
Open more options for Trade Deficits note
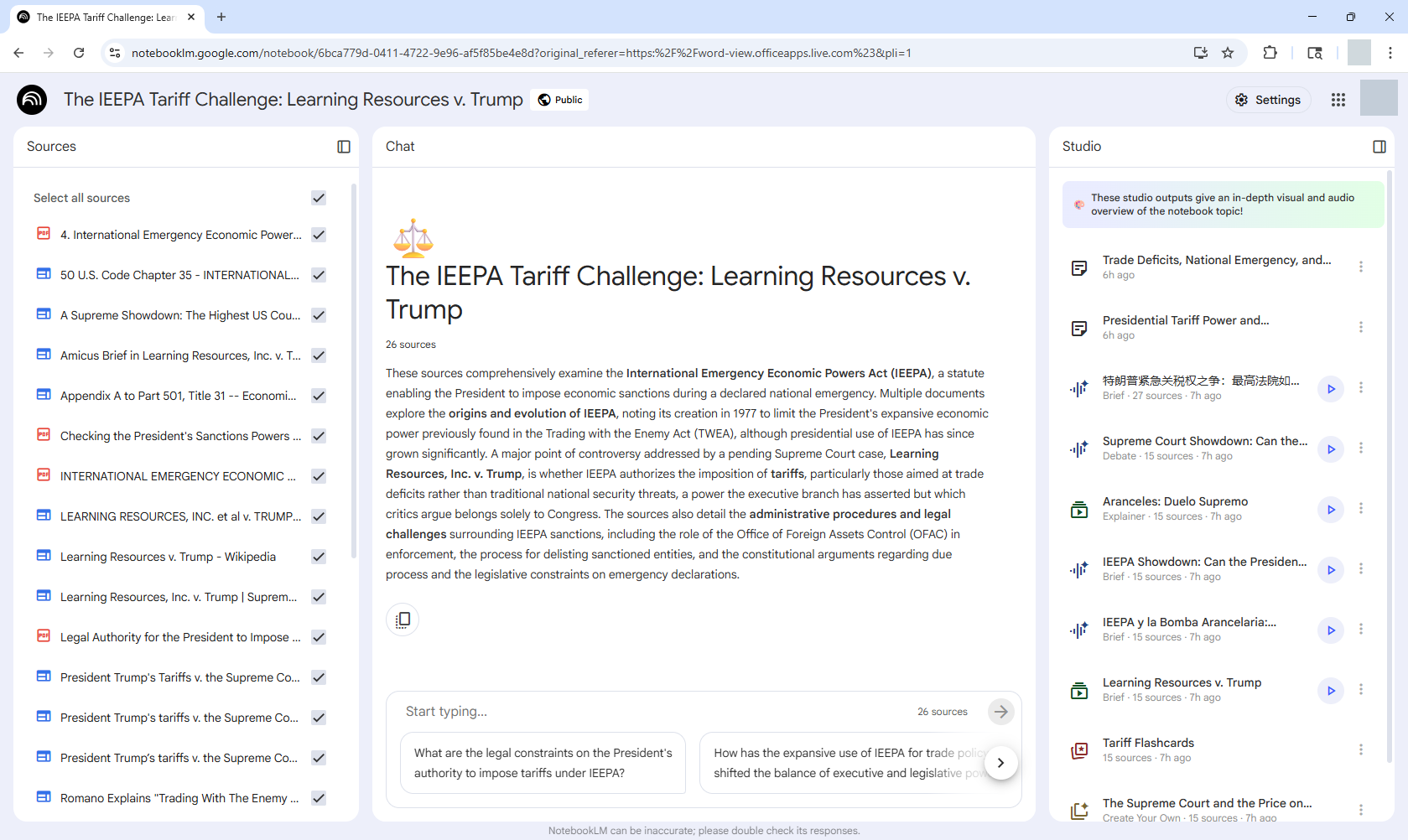tap(1360, 267)
